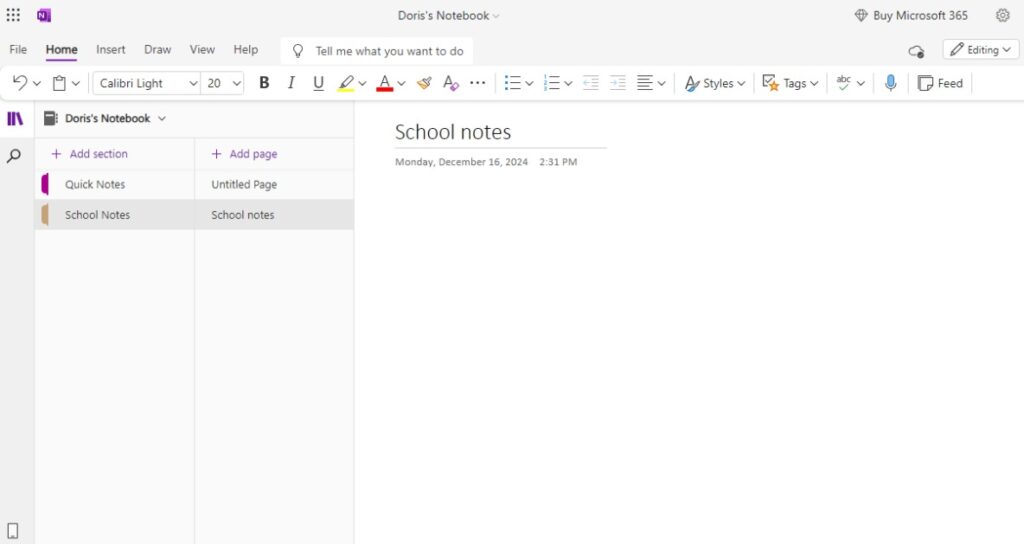Screen dimensions: 1024x544
Task: Switch to the Insert tab
Action: coord(110,49)
